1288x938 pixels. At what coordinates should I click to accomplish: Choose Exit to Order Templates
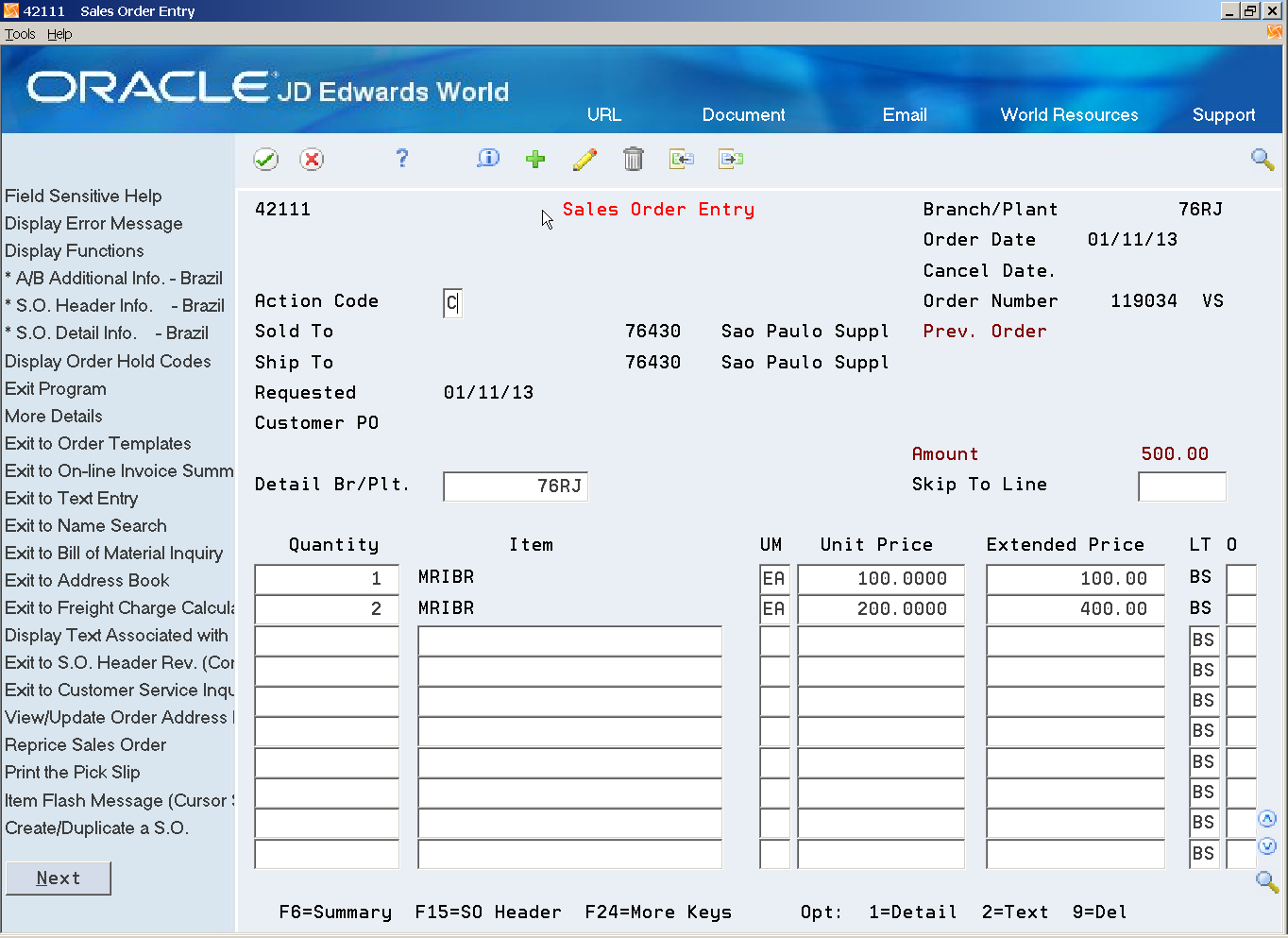(98, 443)
